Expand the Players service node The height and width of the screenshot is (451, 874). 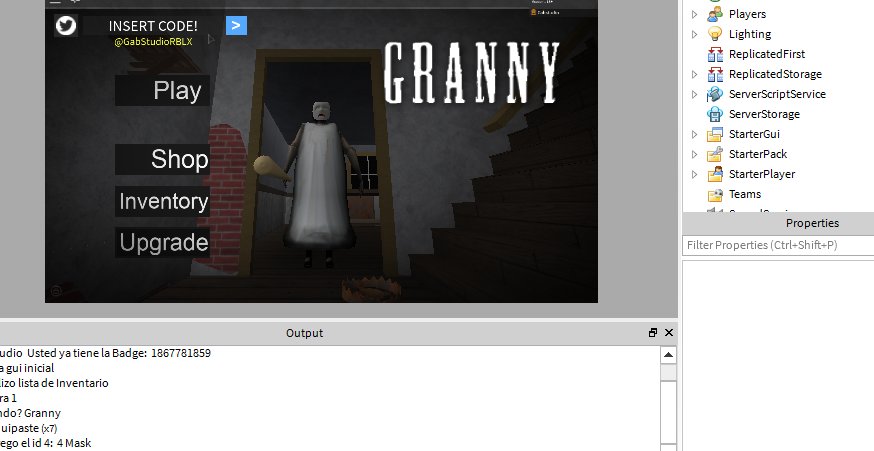pyautogui.click(x=695, y=14)
